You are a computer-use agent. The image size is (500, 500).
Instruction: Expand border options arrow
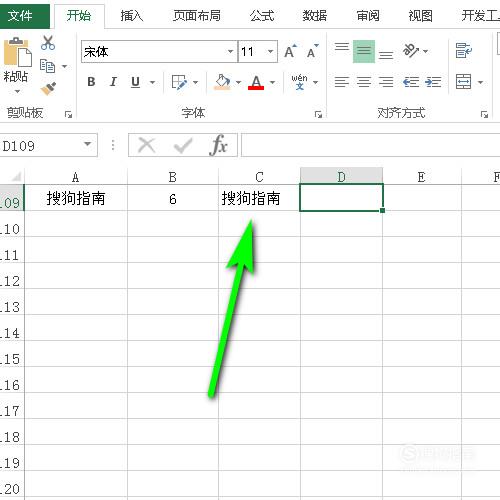pos(196,82)
